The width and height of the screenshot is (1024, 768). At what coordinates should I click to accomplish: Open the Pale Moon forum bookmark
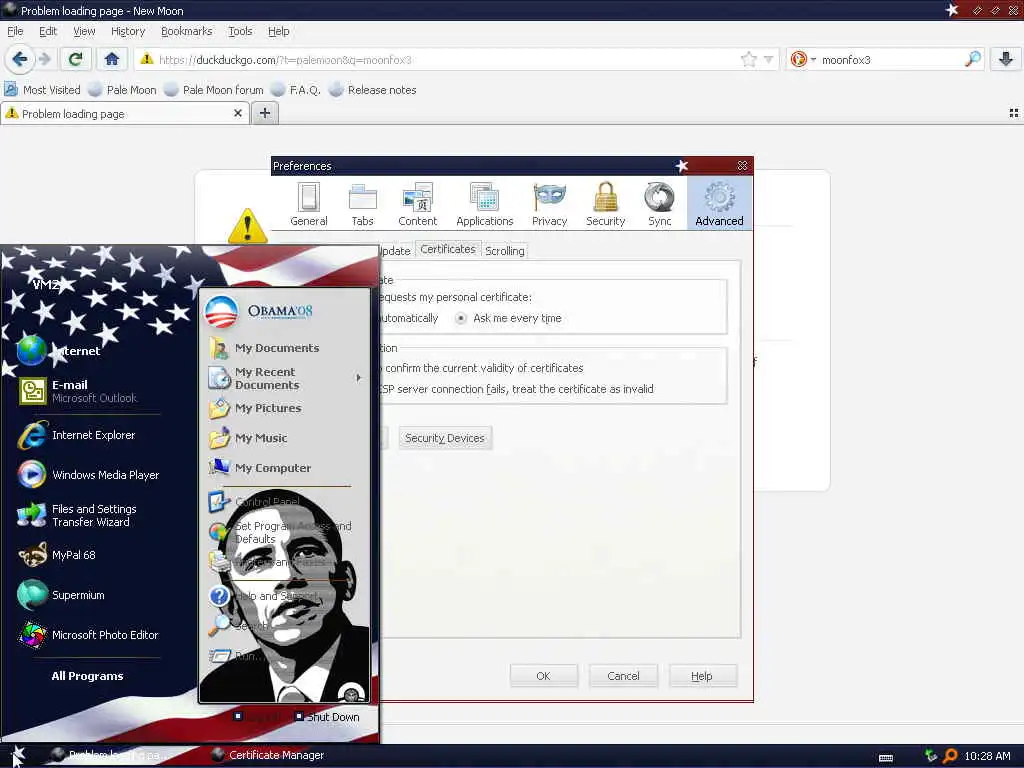click(x=214, y=89)
